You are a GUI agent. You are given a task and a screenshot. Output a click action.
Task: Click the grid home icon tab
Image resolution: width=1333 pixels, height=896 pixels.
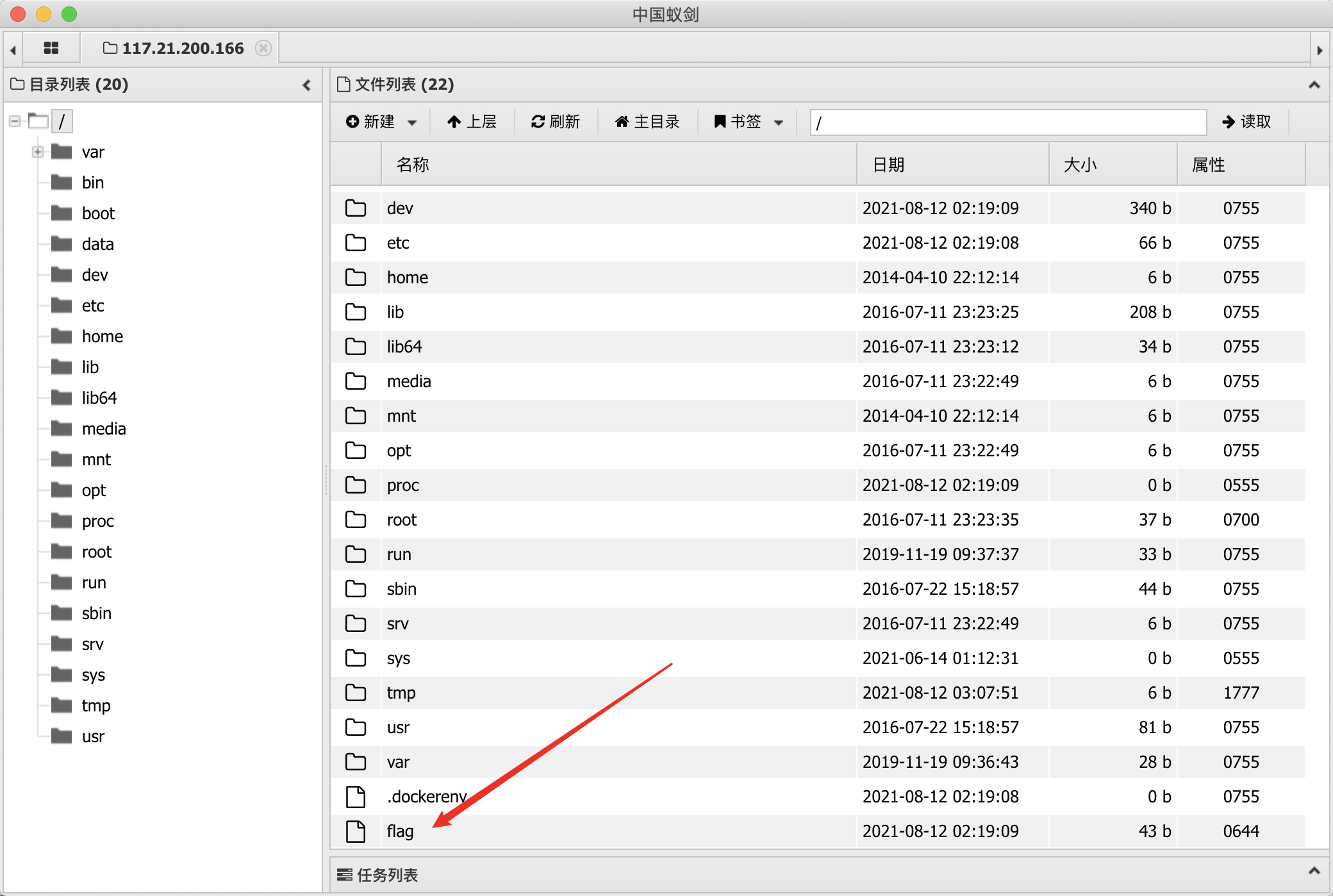pyautogui.click(x=51, y=48)
